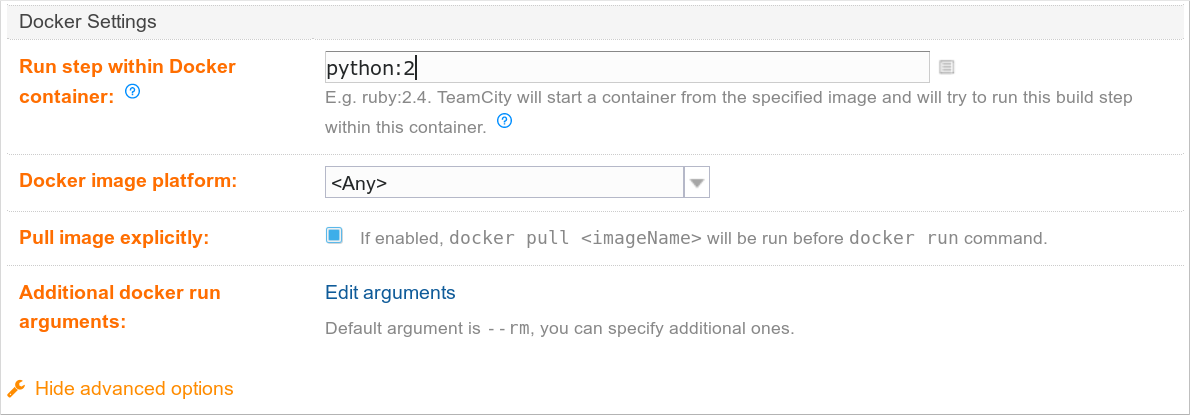The width and height of the screenshot is (1190, 415).
Task: Click the wrench icon for advanced options
Action: [16, 389]
